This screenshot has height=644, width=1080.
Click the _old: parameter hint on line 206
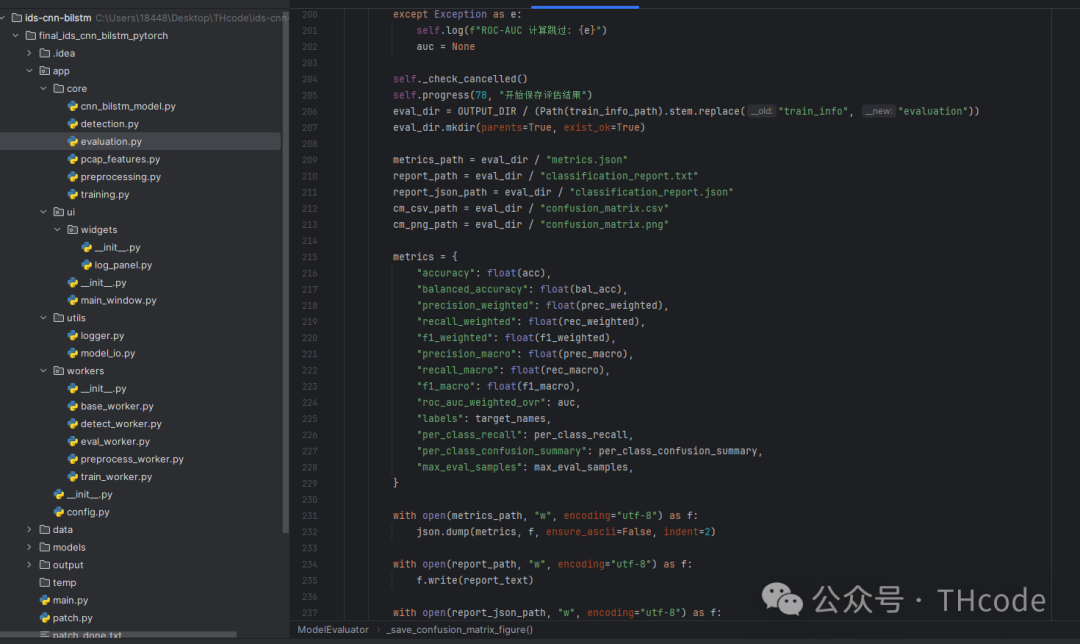tap(762, 111)
